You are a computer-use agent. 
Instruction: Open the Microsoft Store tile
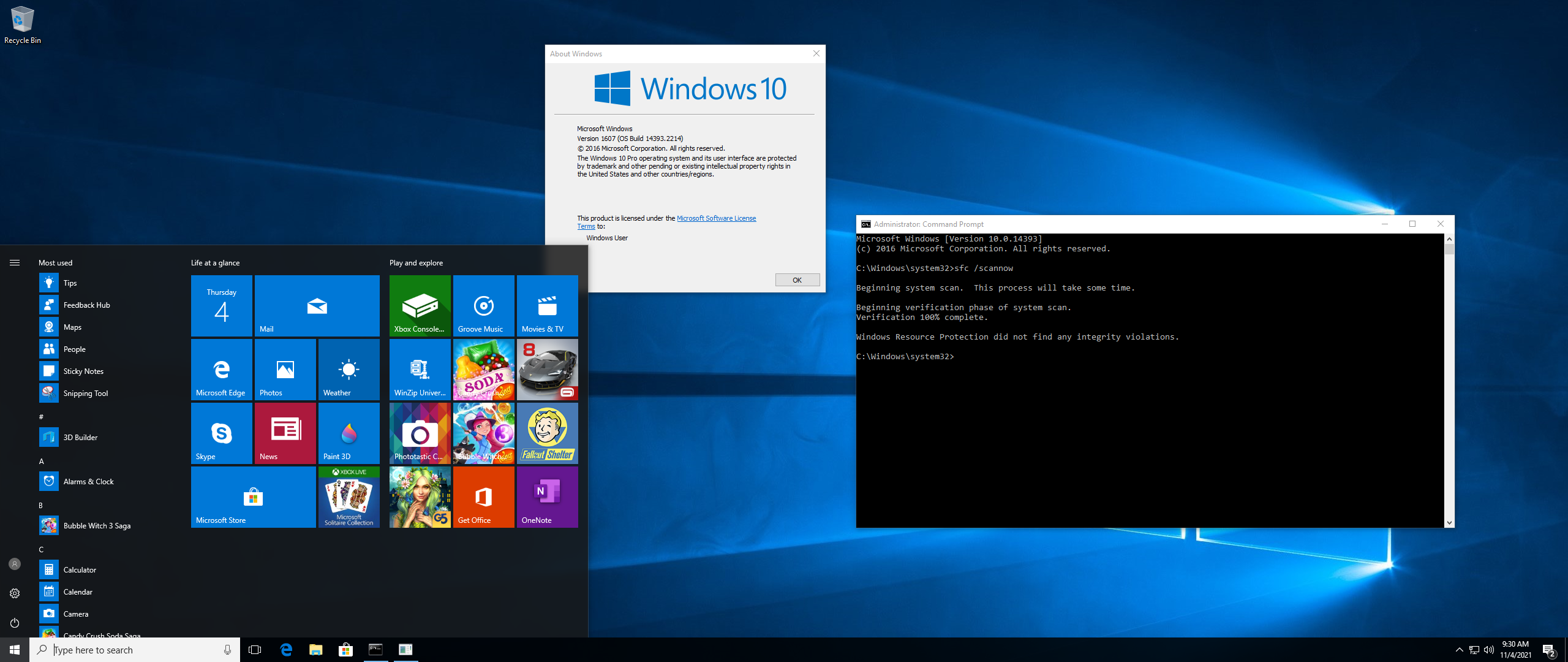click(254, 496)
